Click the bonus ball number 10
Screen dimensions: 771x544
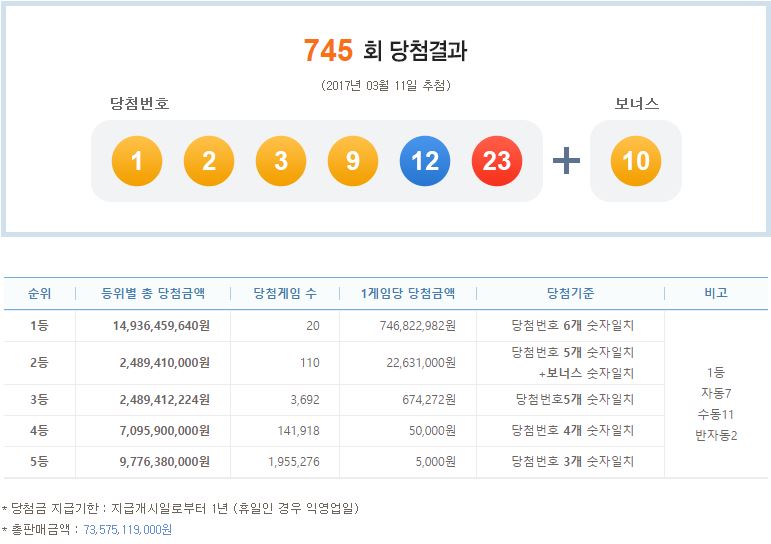coord(636,161)
